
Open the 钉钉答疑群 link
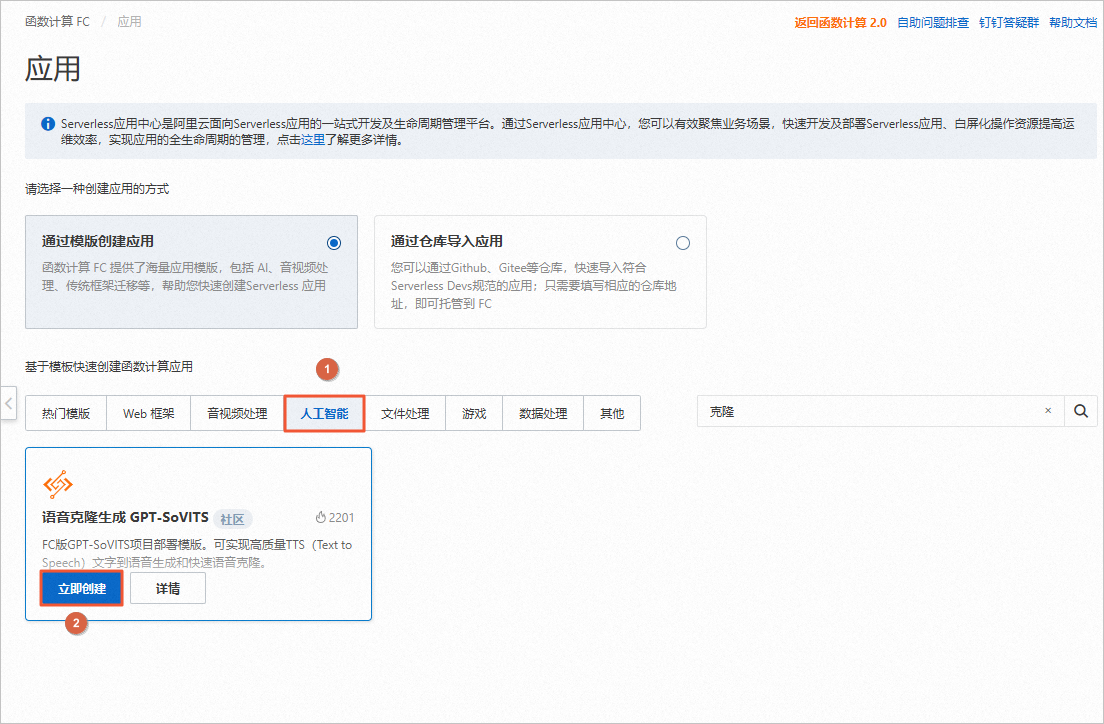(1009, 23)
